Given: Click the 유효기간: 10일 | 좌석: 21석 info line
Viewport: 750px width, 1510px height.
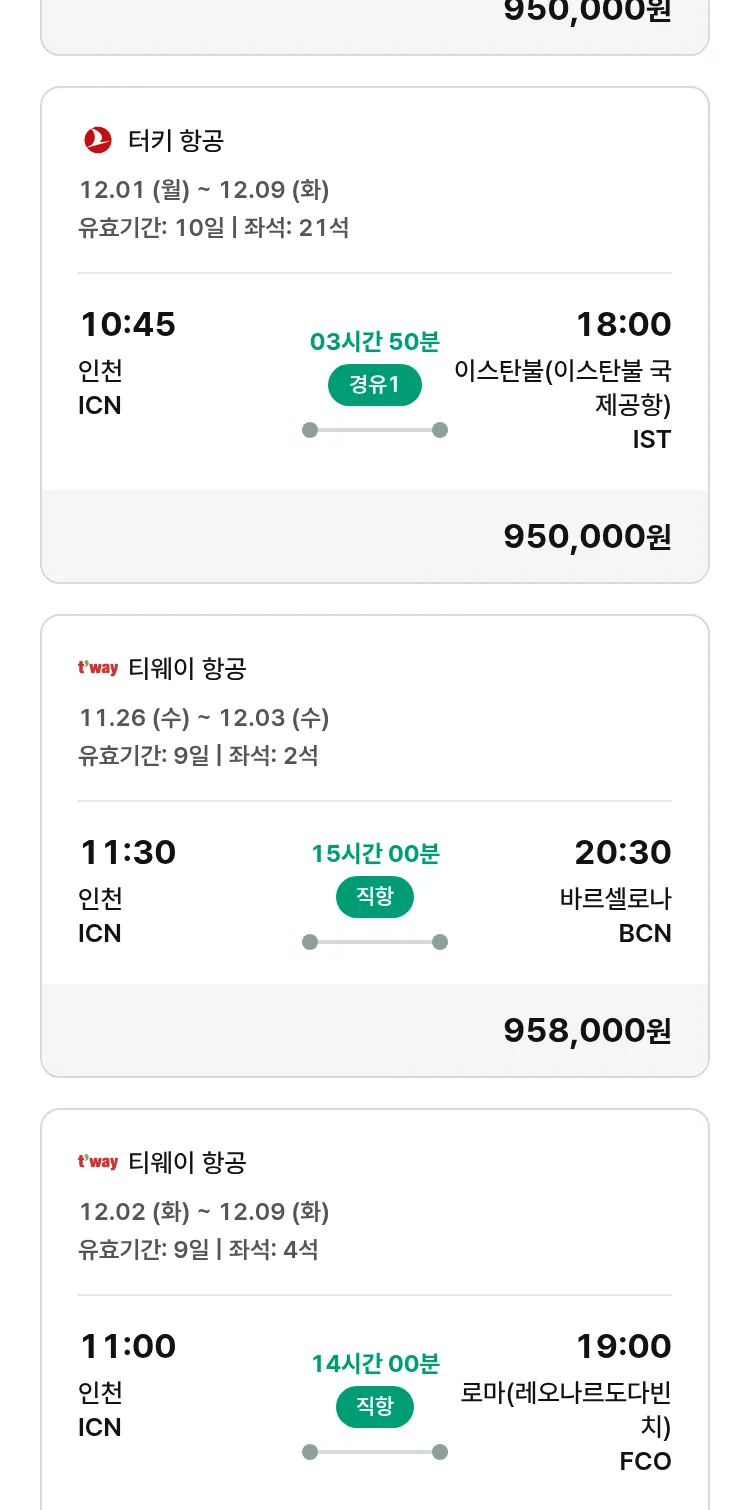Looking at the screenshot, I should coord(214,227).
